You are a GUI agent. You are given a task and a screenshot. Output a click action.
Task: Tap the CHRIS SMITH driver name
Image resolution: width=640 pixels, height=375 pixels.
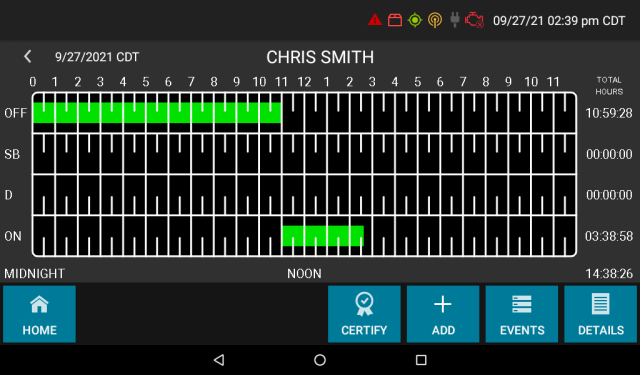click(x=320, y=57)
